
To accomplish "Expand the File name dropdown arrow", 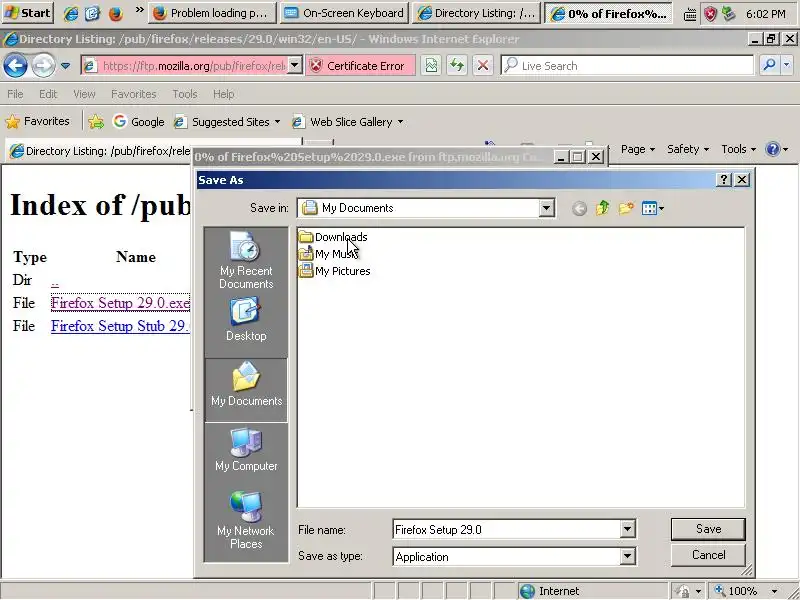I will [x=628, y=530].
